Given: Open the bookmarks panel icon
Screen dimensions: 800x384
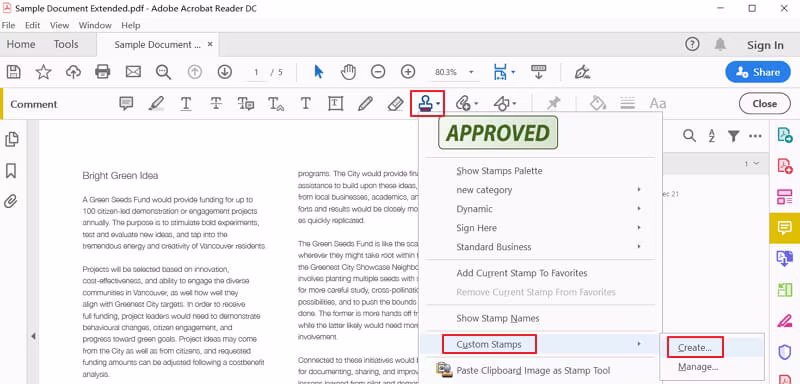Looking at the screenshot, I should [x=11, y=171].
